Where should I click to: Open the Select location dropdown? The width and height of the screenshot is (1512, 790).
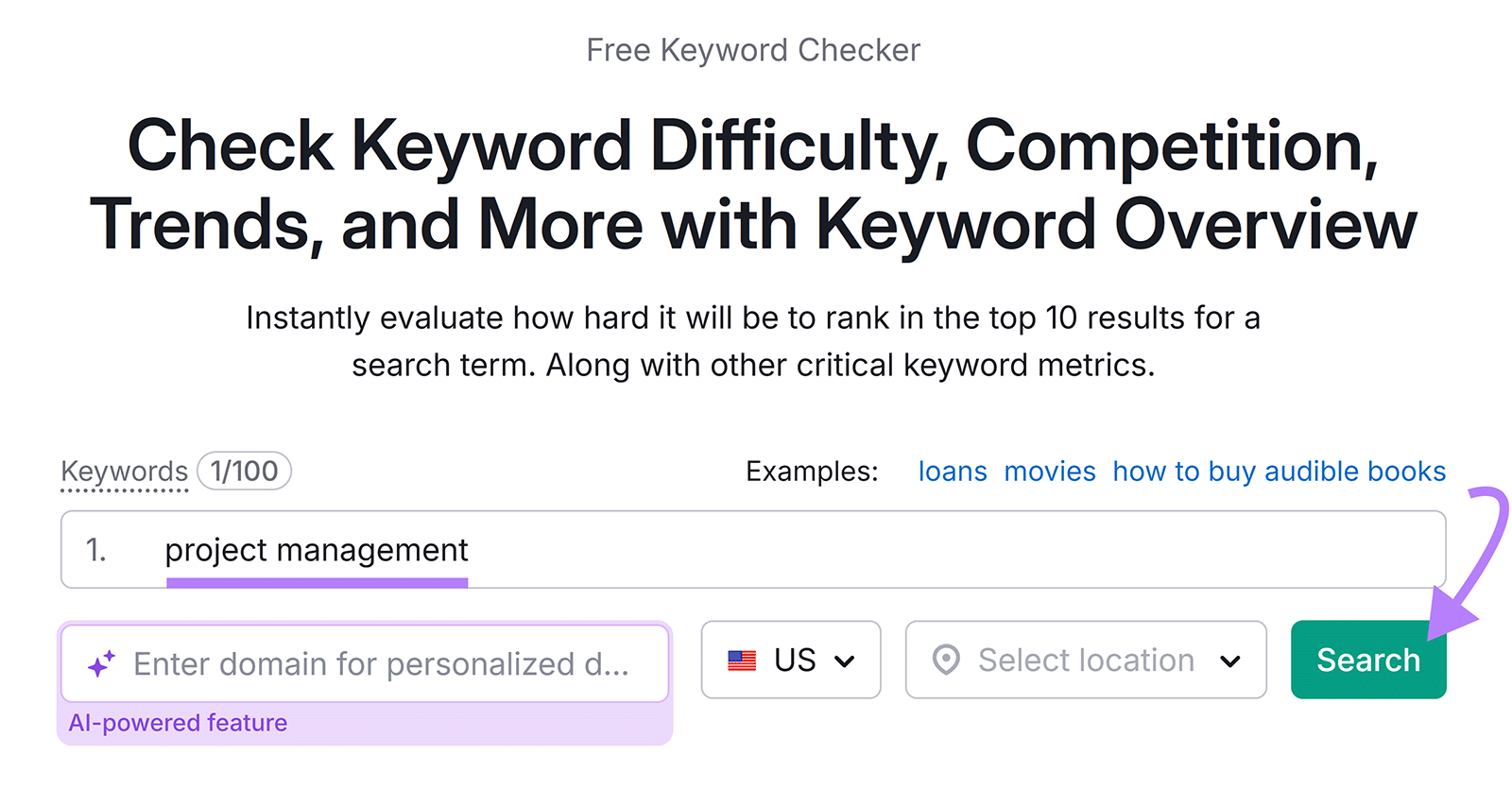point(1085,660)
